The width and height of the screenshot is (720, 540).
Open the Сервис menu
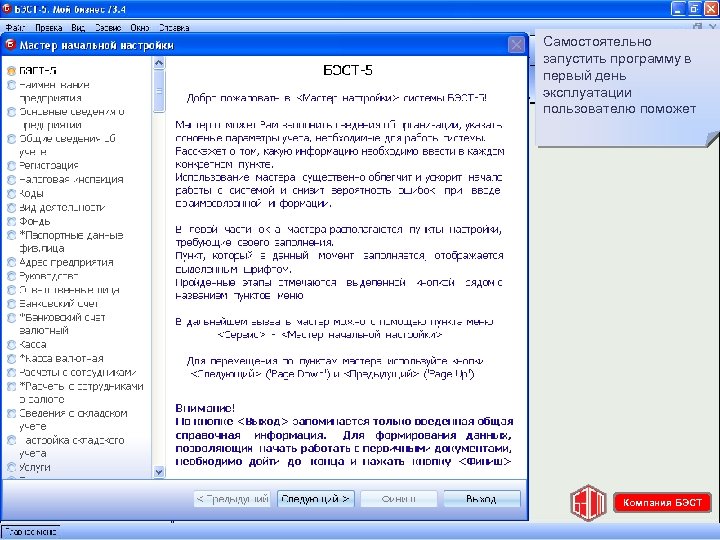[108, 28]
